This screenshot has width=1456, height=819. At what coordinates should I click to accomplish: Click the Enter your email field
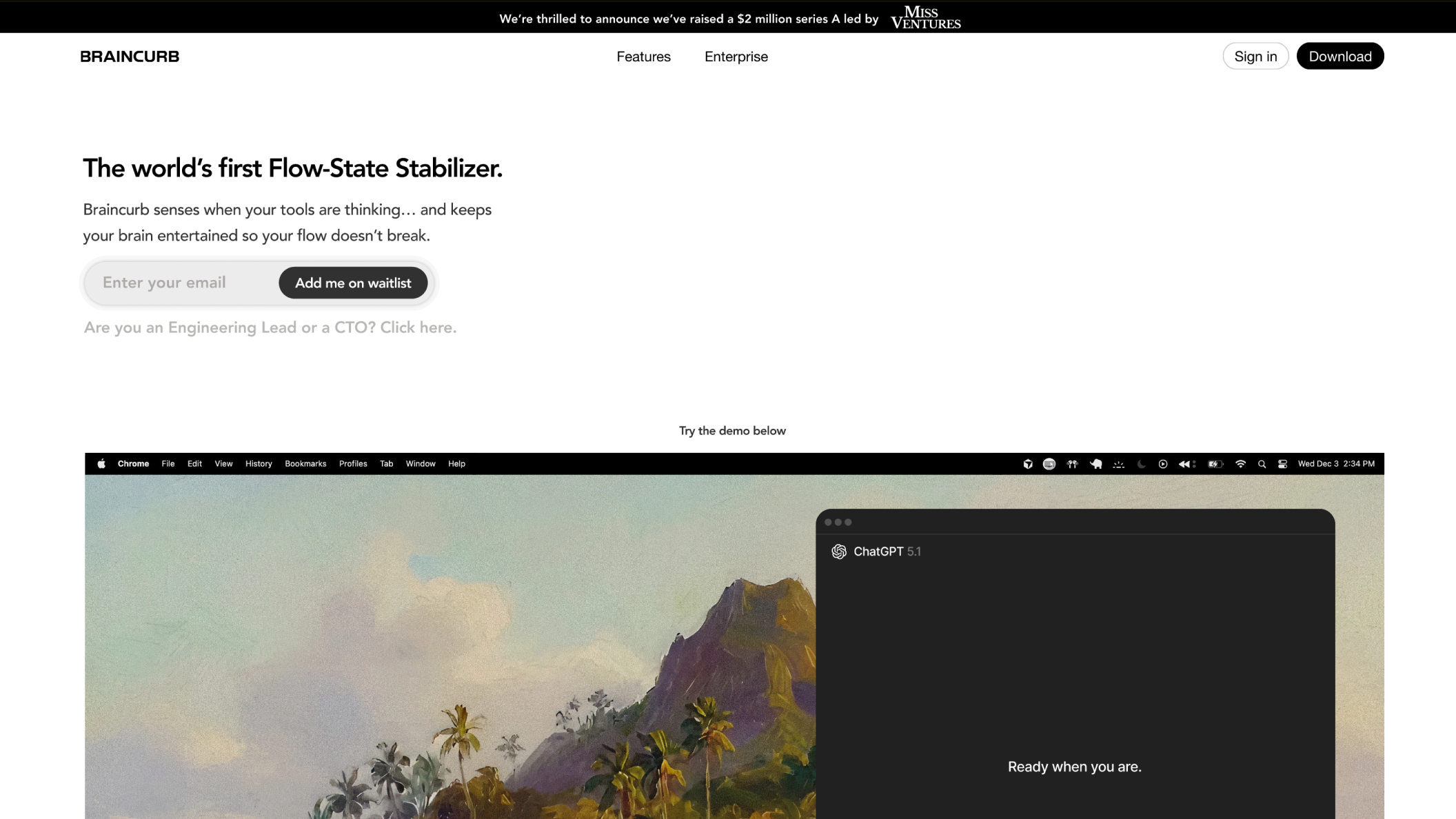point(182,283)
